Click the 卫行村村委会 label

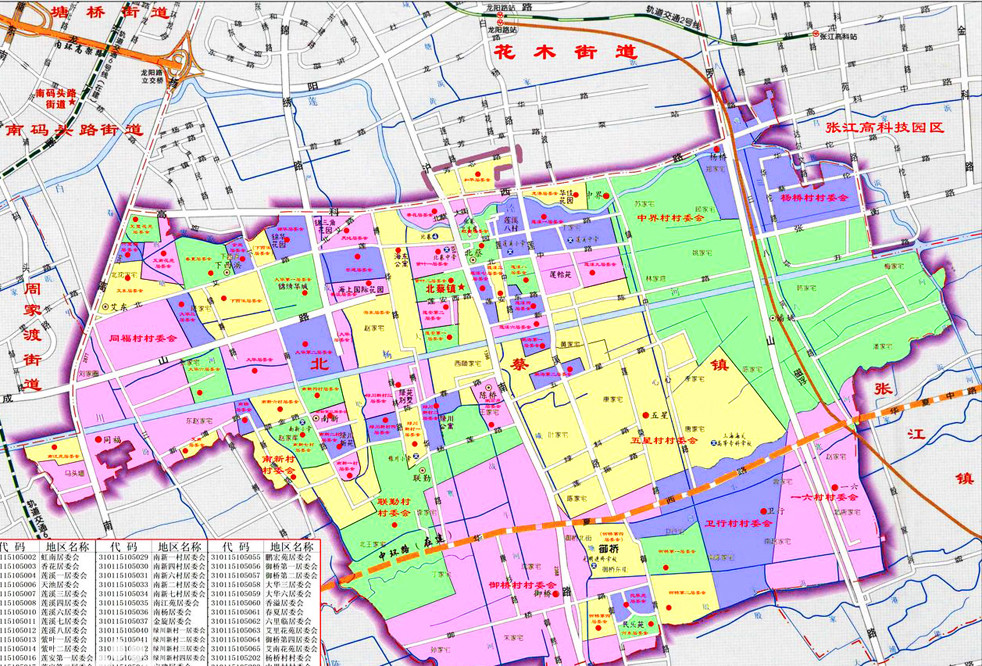tap(738, 523)
